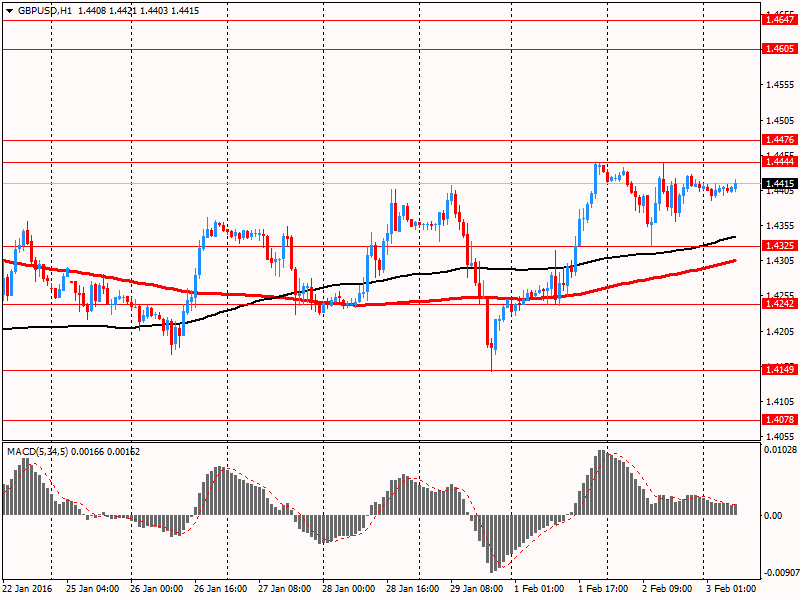
Task: Click the 1.4355 price scale value
Action: 781,226
